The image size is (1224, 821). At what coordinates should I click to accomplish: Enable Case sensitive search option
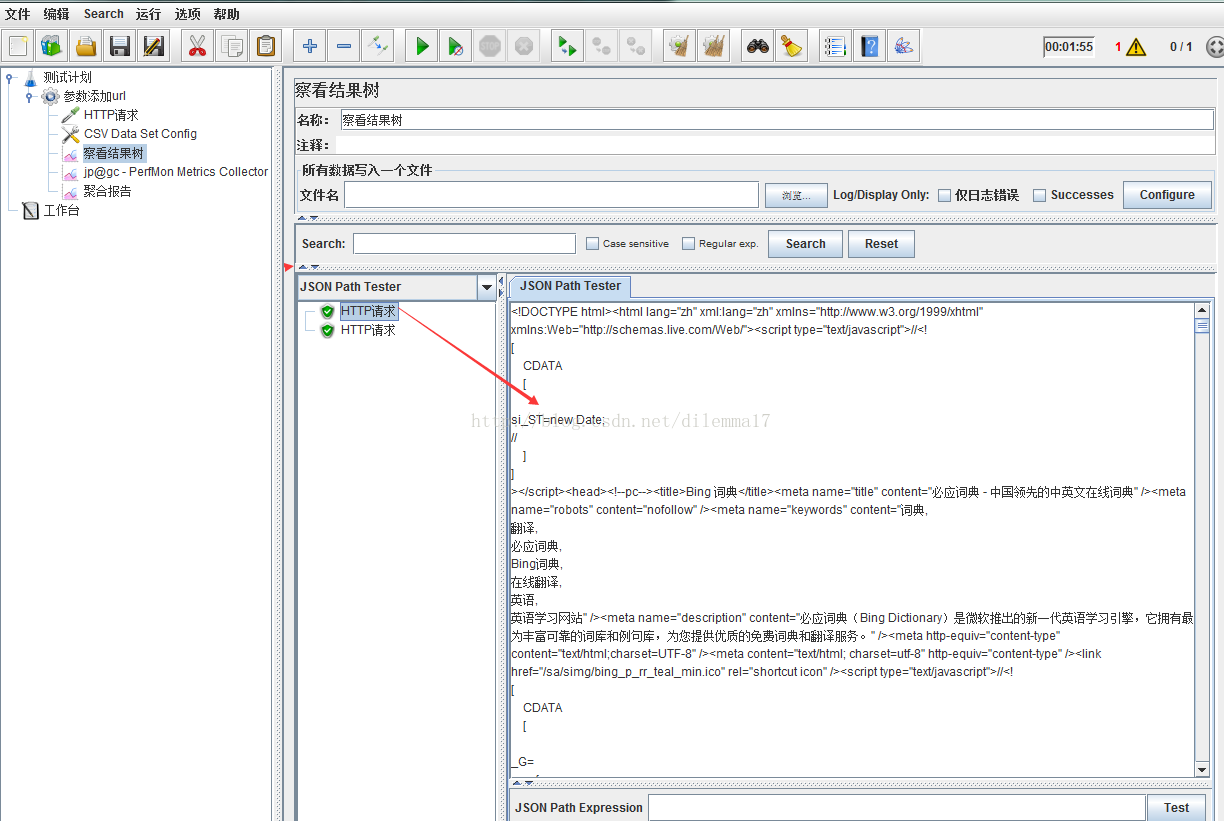[x=592, y=243]
